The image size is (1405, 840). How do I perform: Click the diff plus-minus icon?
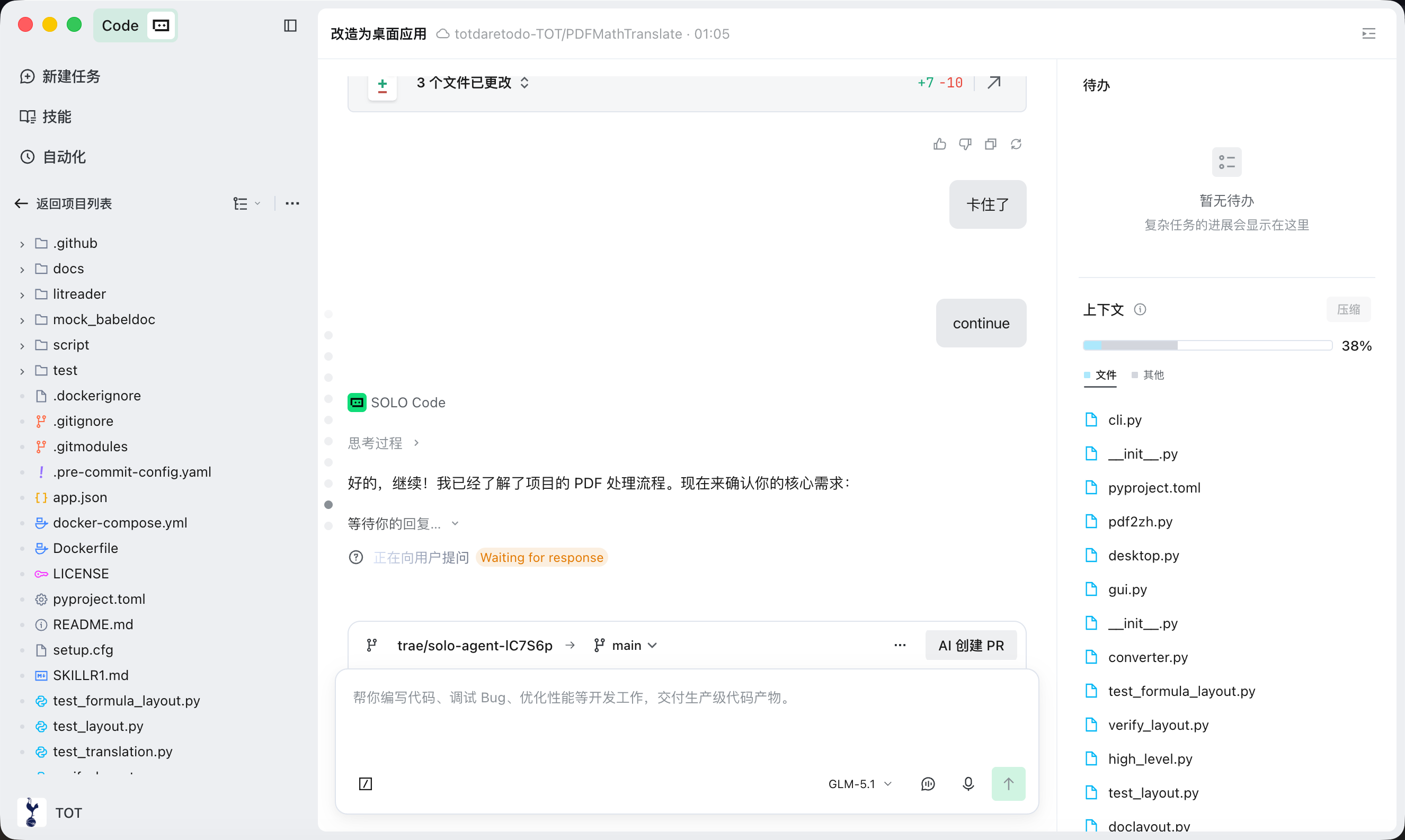383,86
